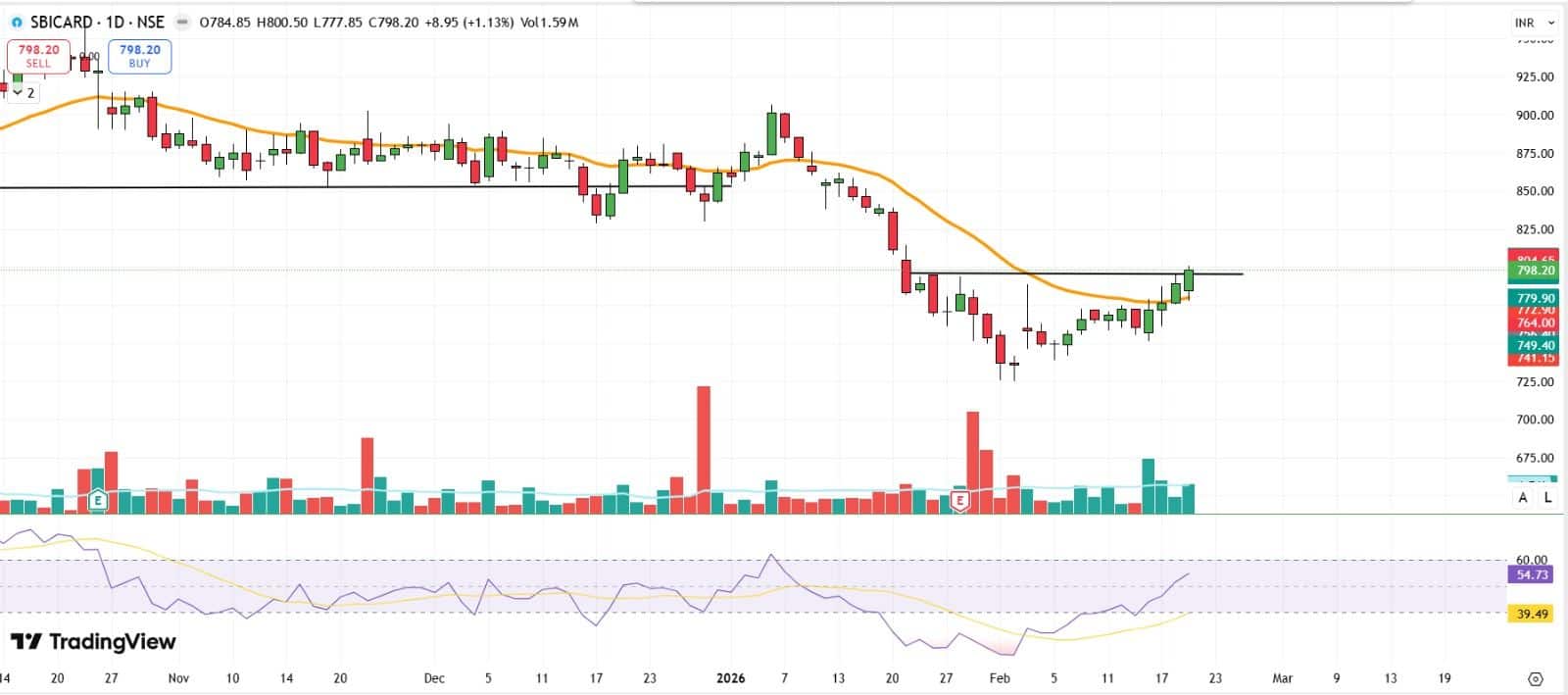This screenshot has width=1568, height=695.
Task: Open symbol search via SBICARD title
Action: [62, 23]
